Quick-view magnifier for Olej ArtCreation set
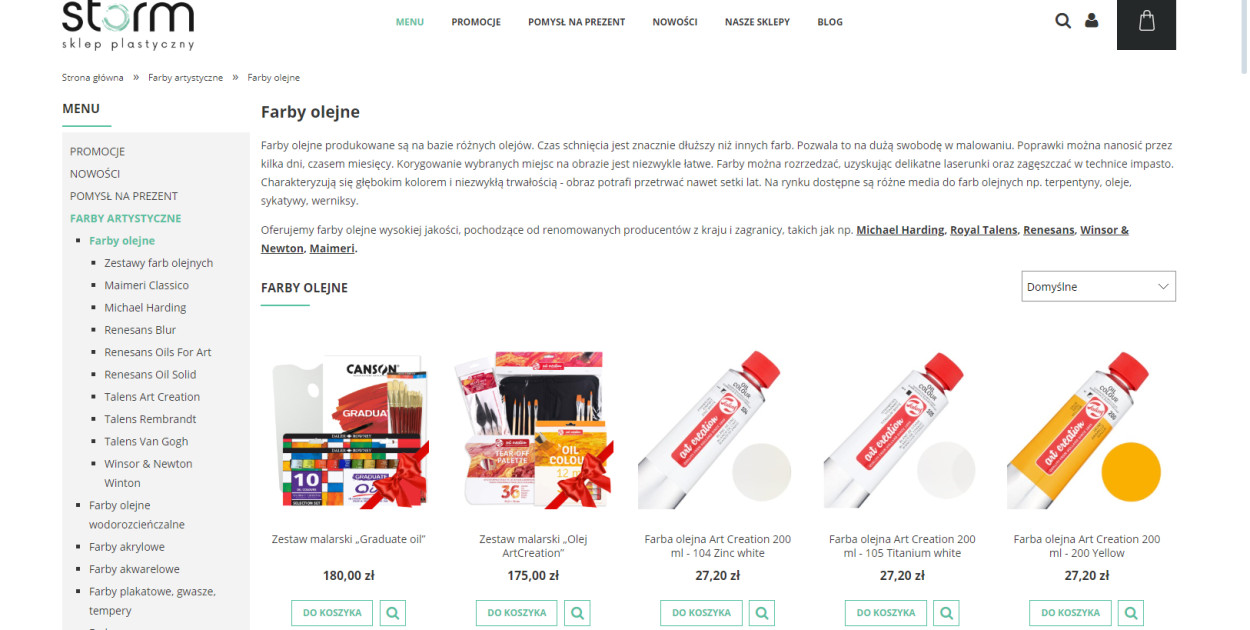The image size is (1250, 630). [x=577, y=613]
